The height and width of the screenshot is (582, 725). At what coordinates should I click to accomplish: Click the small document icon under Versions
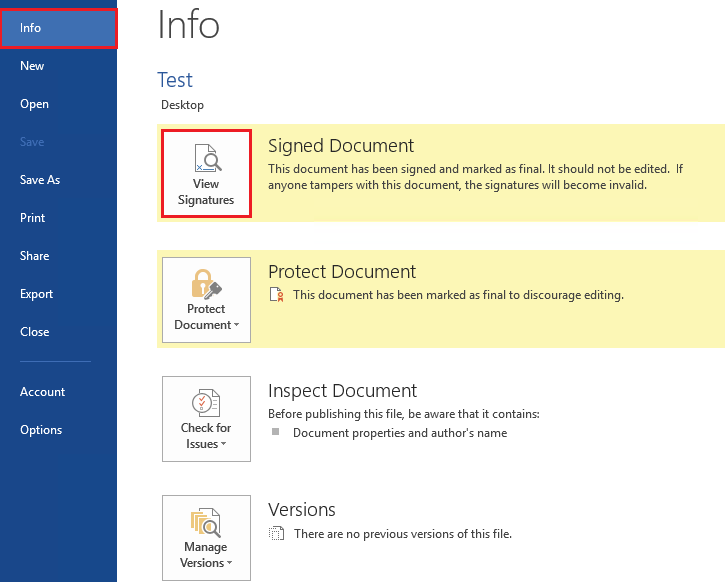pyautogui.click(x=277, y=534)
